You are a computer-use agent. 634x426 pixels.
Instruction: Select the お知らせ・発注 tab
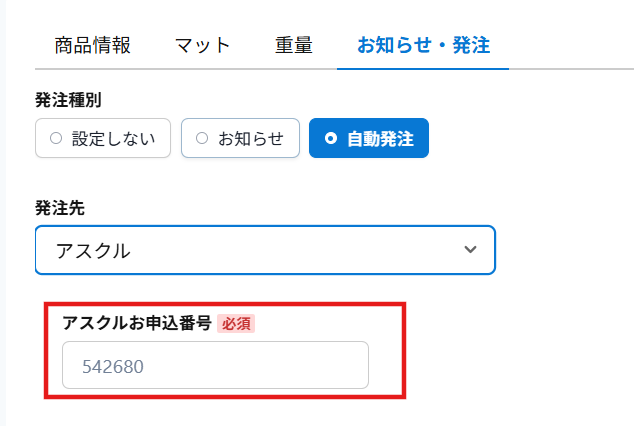[x=422, y=45]
